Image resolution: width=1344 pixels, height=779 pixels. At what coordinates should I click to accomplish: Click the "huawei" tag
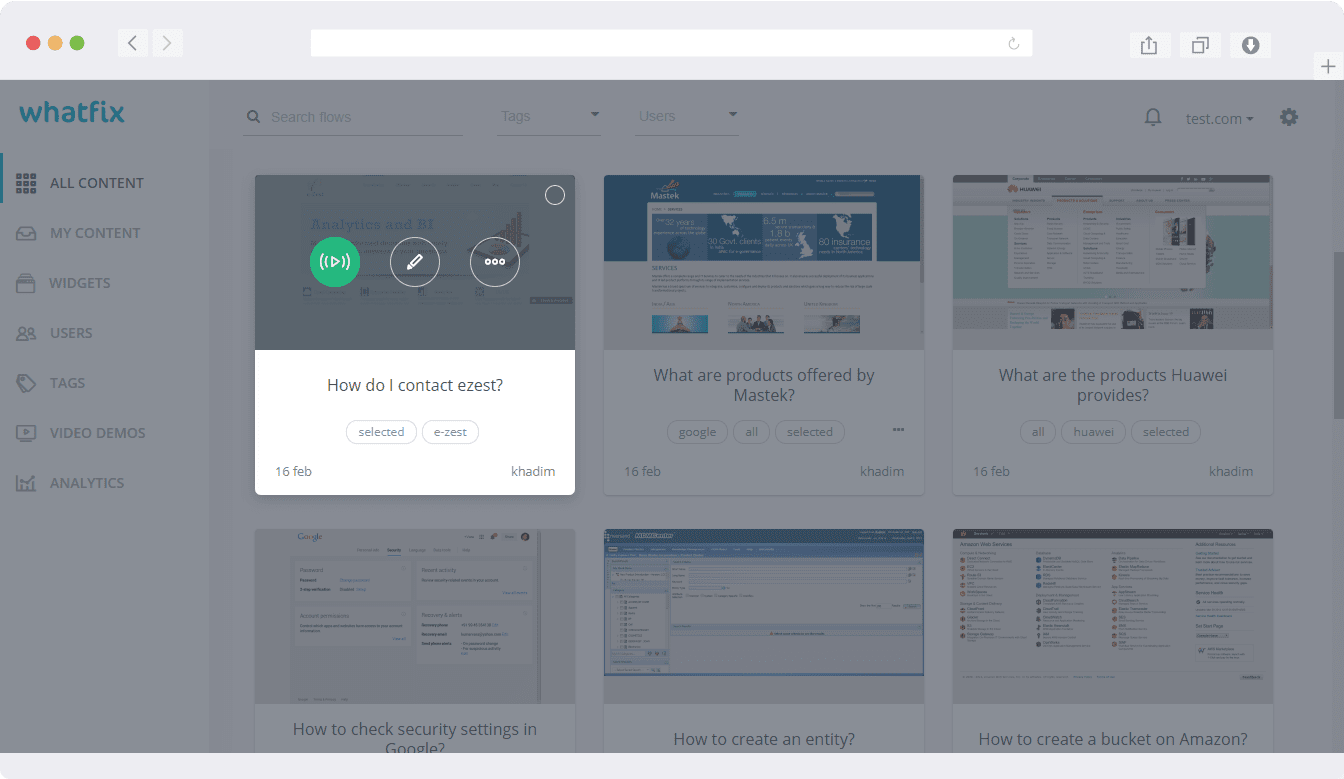tap(1093, 432)
